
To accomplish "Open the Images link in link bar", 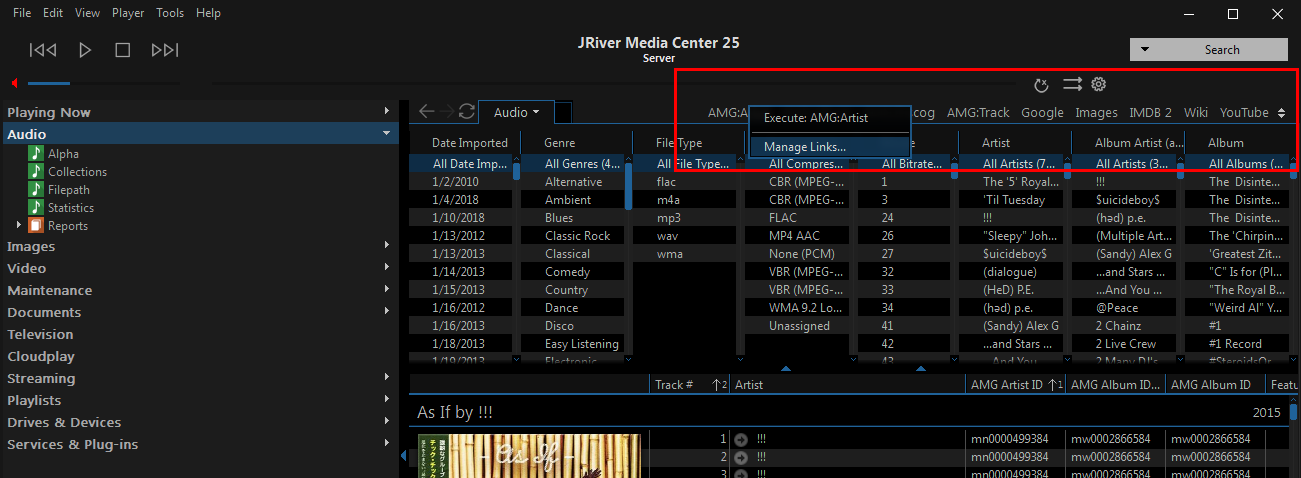I will [1096, 113].
